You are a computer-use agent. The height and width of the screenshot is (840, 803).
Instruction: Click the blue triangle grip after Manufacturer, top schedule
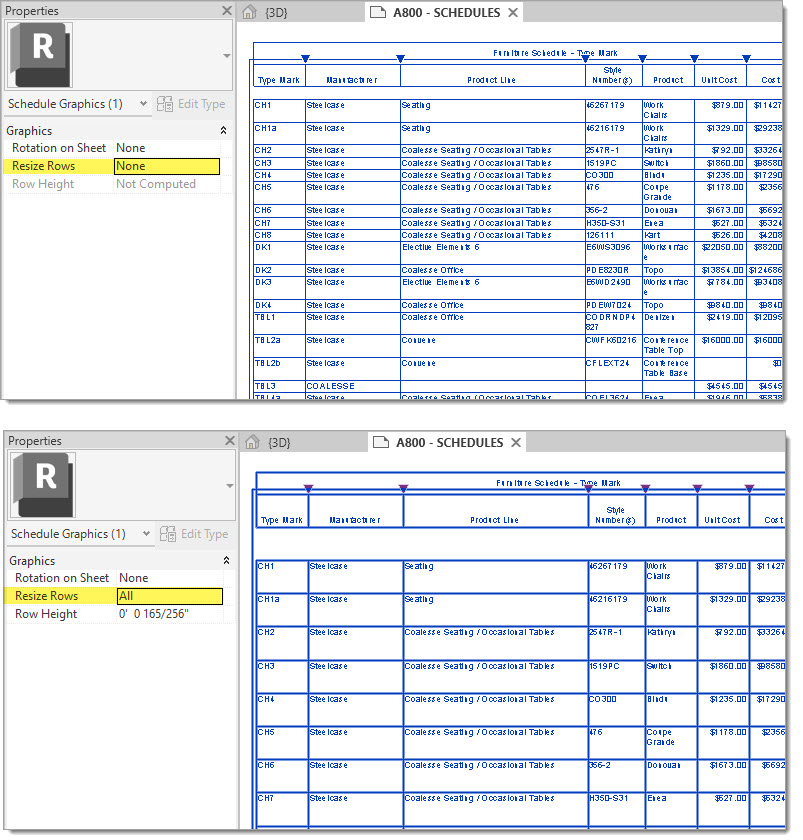tap(400, 58)
